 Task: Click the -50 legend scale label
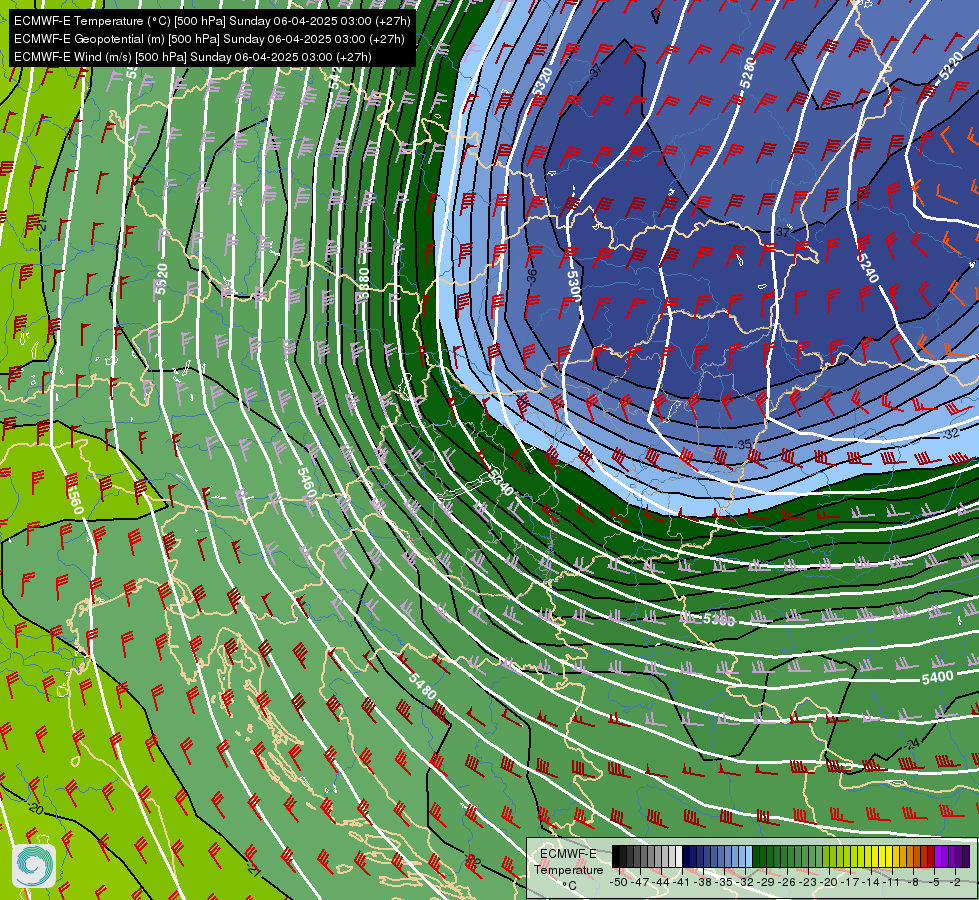[x=618, y=882]
